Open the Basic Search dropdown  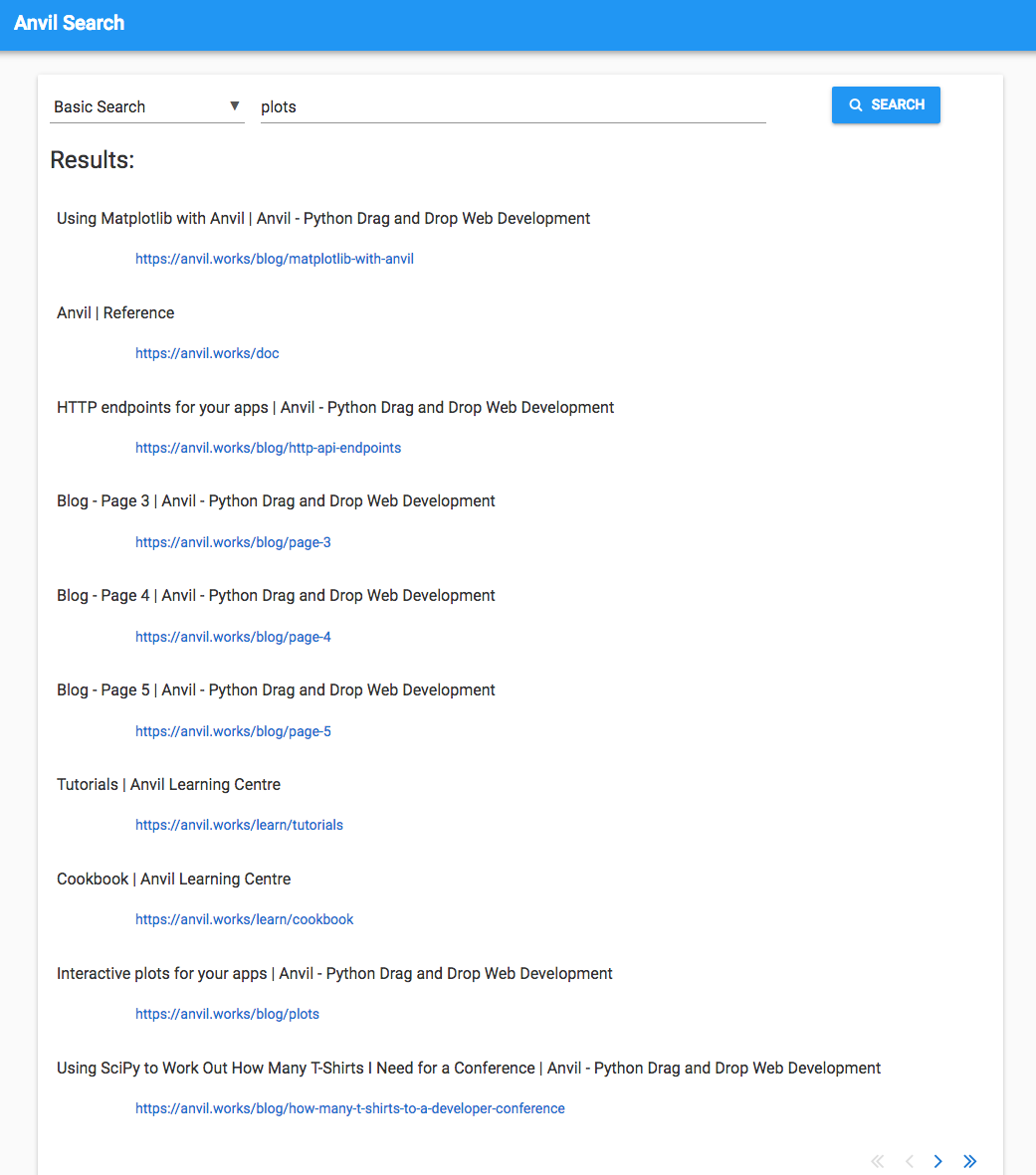tap(146, 106)
